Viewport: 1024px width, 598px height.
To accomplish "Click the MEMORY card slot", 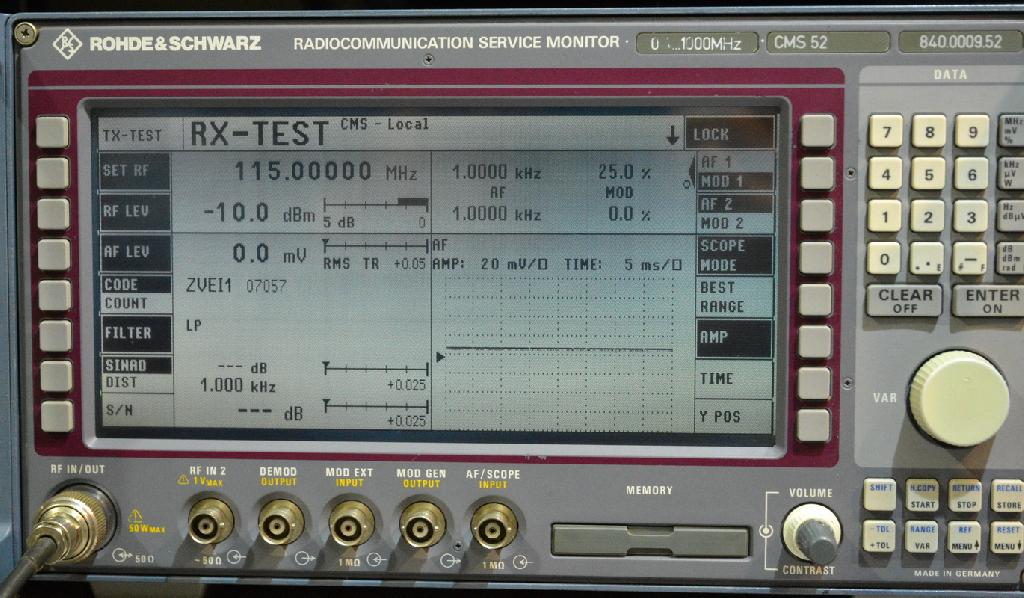I will (x=649, y=541).
